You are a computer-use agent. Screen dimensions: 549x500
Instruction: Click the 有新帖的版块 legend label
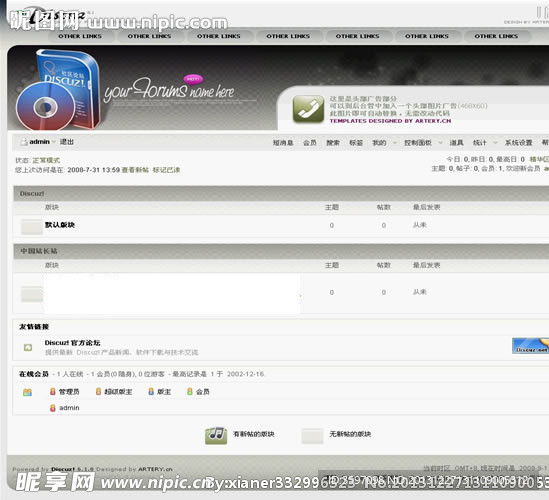coord(254,434)
